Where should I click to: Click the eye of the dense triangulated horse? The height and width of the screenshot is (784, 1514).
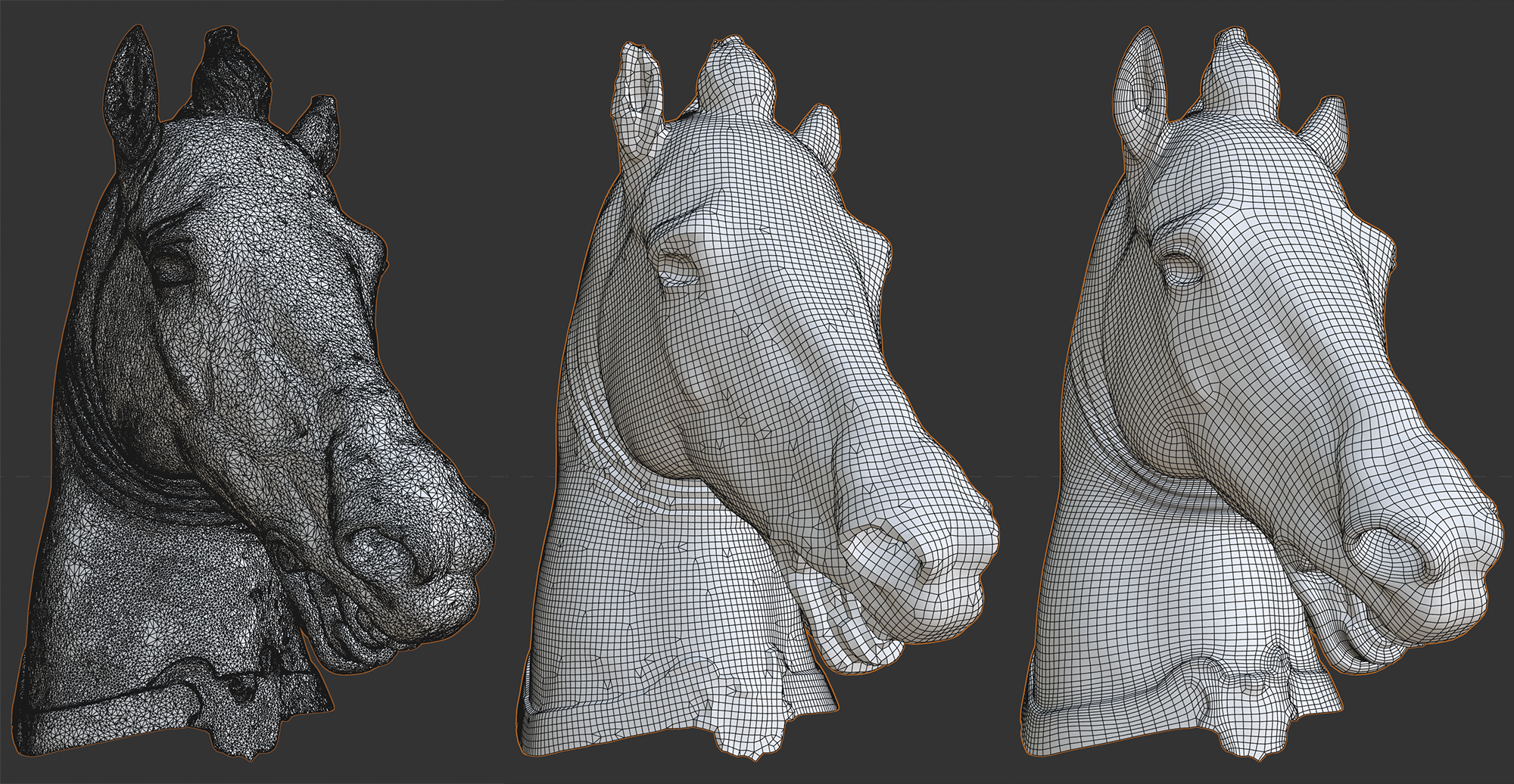click(x=174, y=266)
